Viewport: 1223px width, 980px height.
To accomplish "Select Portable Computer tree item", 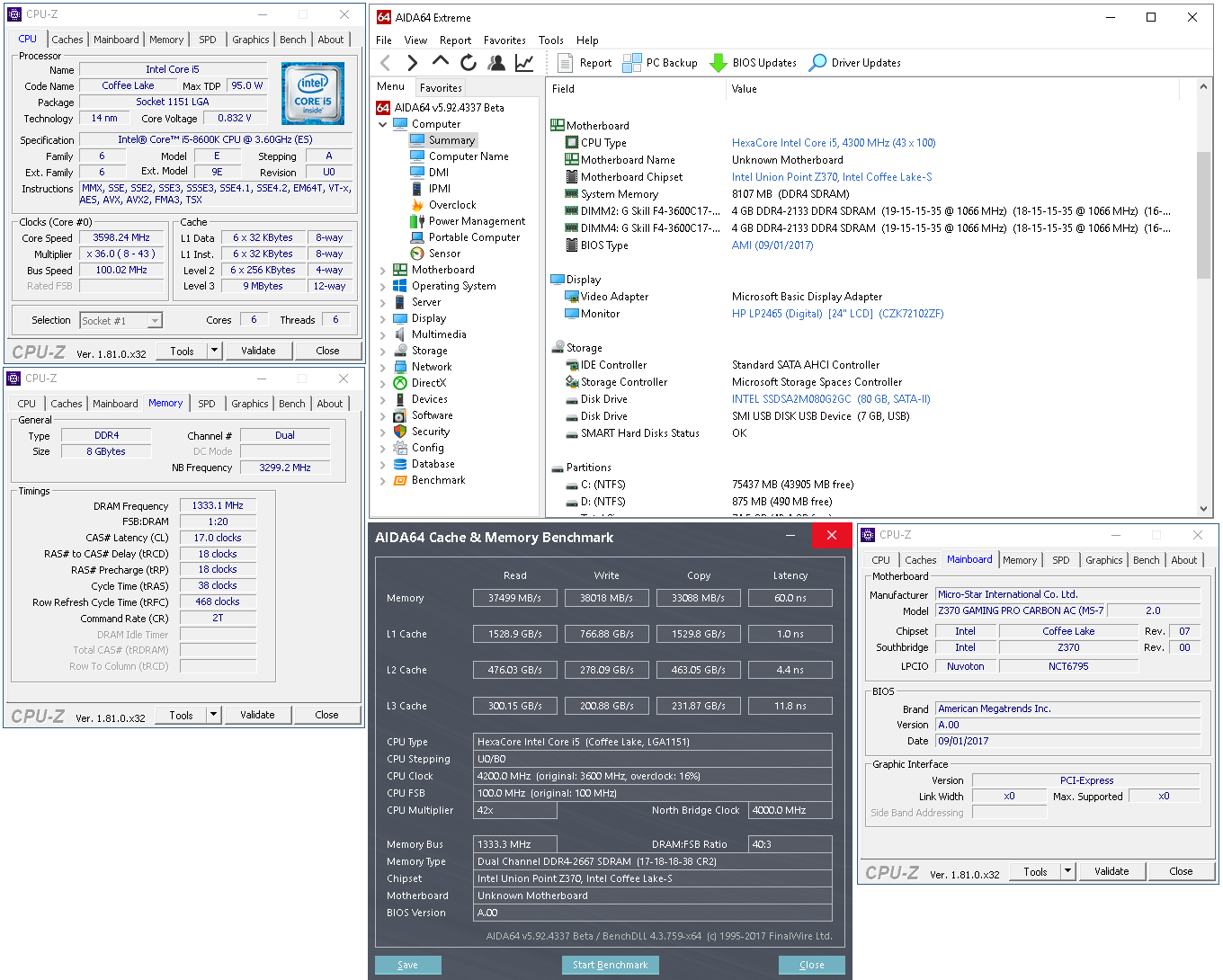I will coord(474,237).
